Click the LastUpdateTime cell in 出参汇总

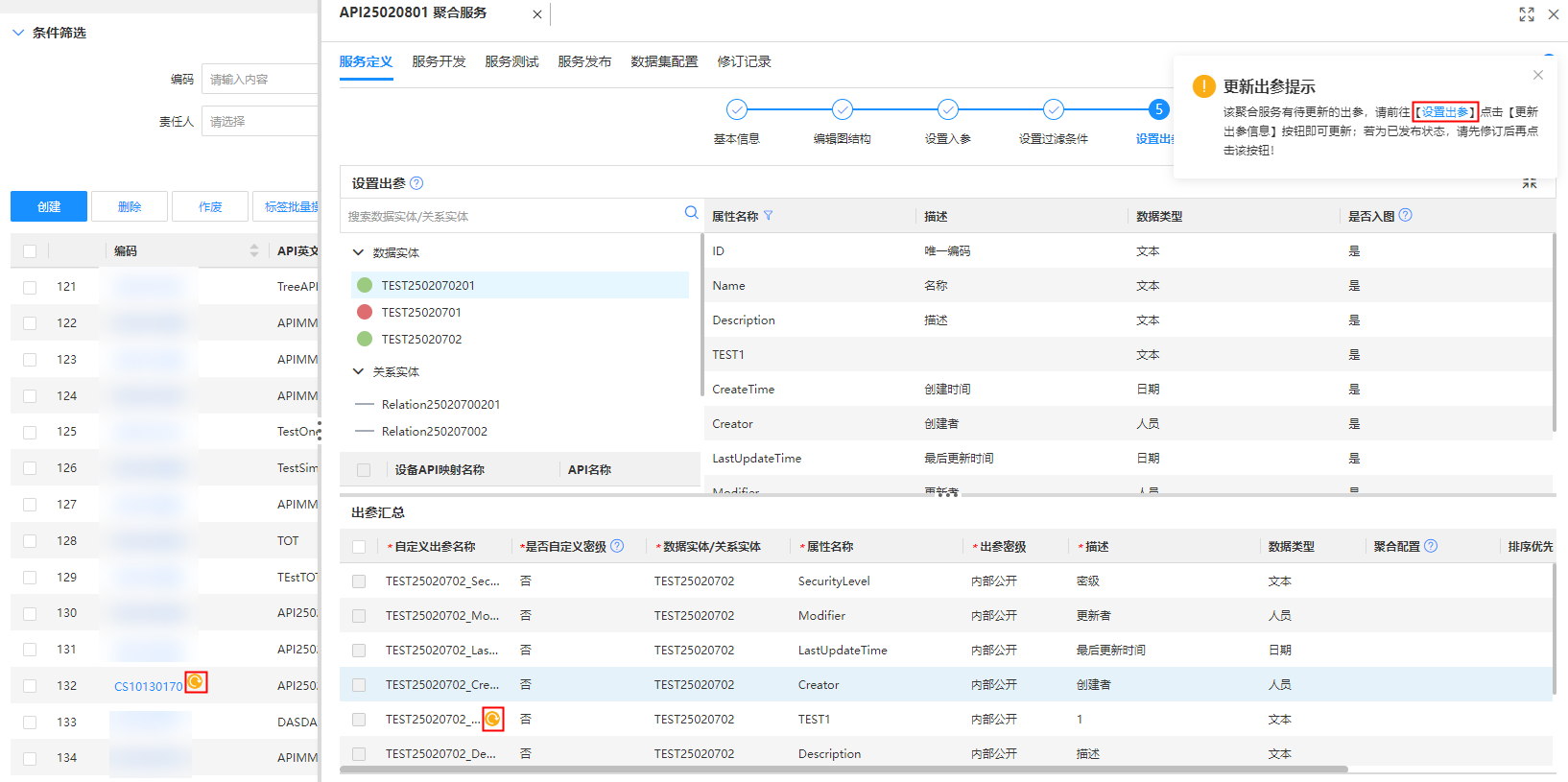click(843, 650)
